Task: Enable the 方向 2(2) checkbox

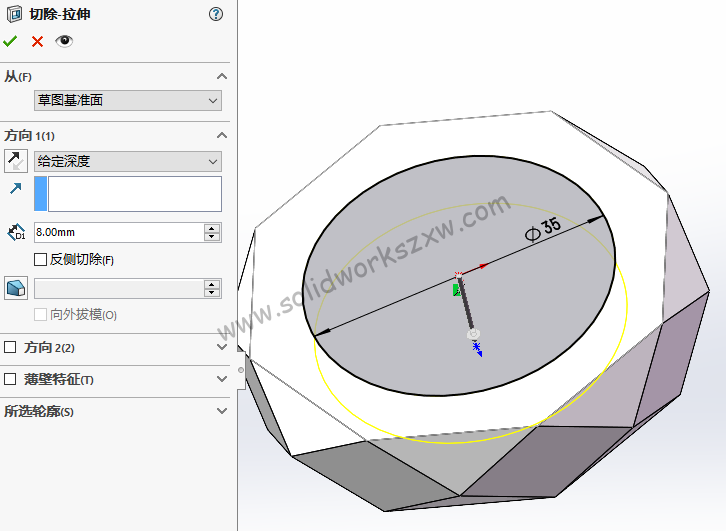Action: coord(10,347)
